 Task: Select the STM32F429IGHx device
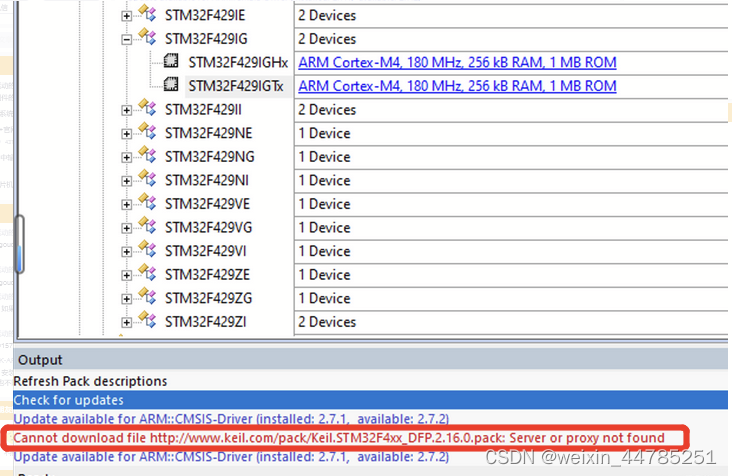click(x=238, y=63)
